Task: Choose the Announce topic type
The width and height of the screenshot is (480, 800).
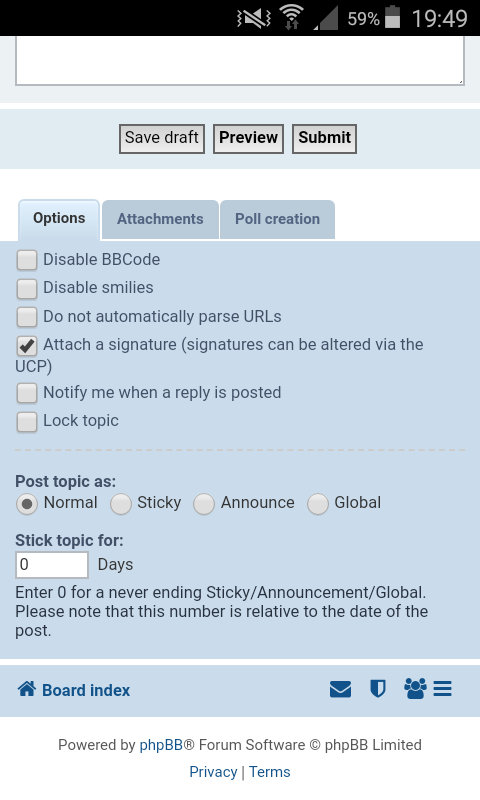Action: click(204, 504)
